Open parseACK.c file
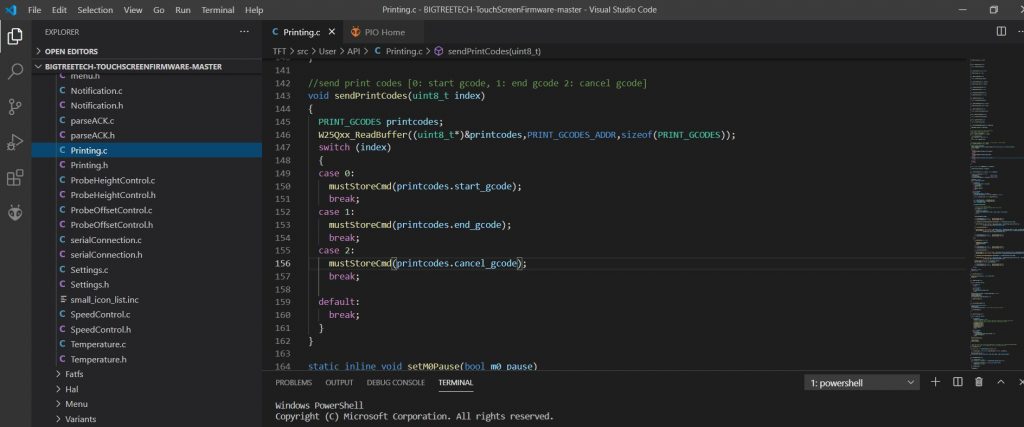The width and height of the screenshot is (1024, 427). pos(147,121)
